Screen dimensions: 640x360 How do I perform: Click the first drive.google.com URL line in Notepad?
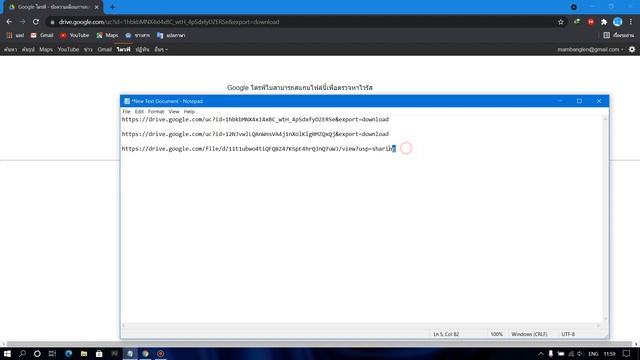255,120
